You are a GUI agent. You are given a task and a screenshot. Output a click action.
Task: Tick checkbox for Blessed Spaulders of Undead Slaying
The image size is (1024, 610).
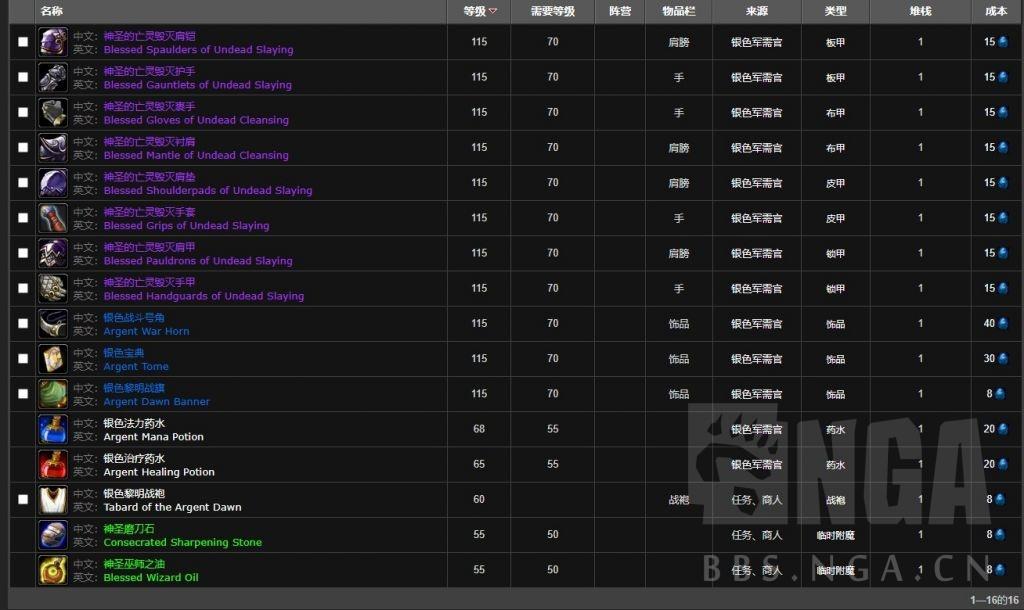point(23,42)
